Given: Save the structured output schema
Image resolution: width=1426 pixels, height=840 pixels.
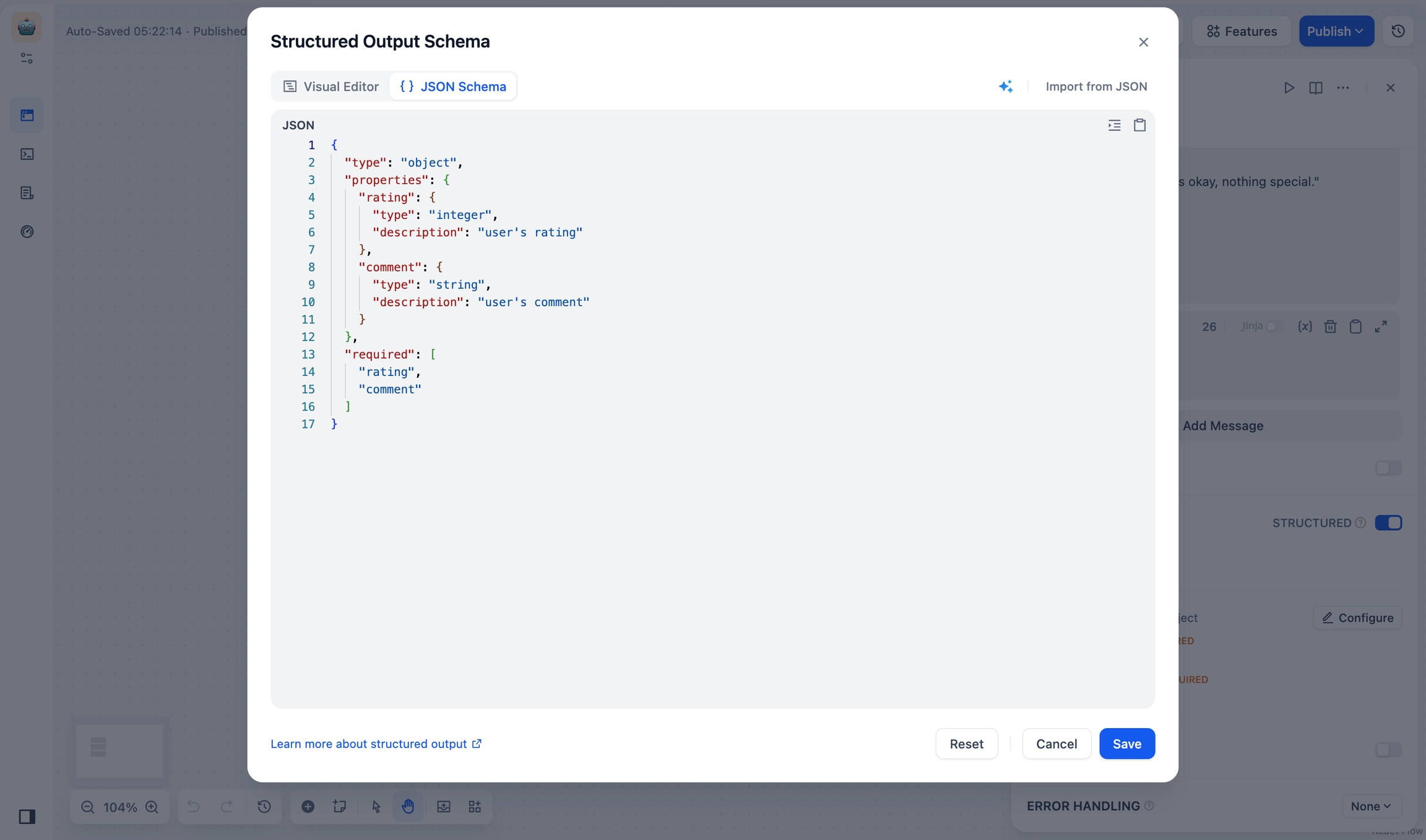Looking at the screenshot, I should point(1126,744).
